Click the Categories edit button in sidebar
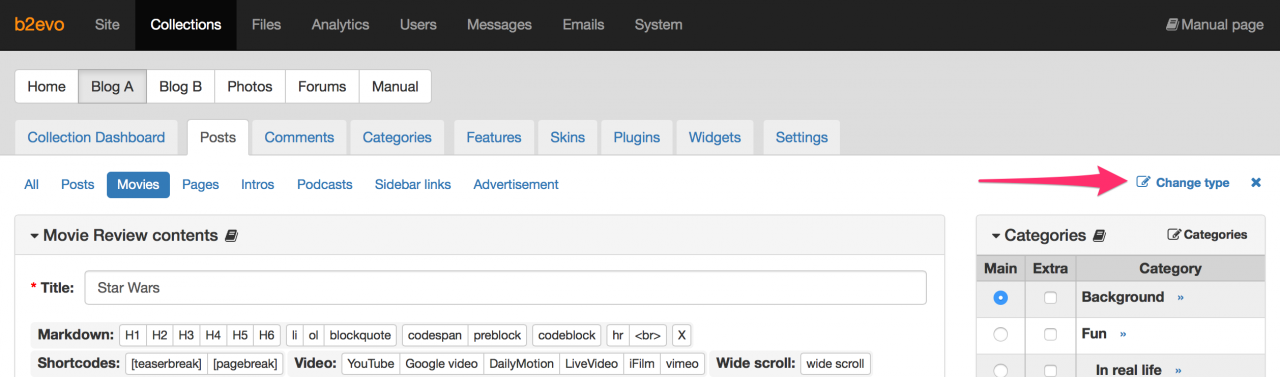The width and height of the screenshot is (1280, 377). (x=1208, y=235)
